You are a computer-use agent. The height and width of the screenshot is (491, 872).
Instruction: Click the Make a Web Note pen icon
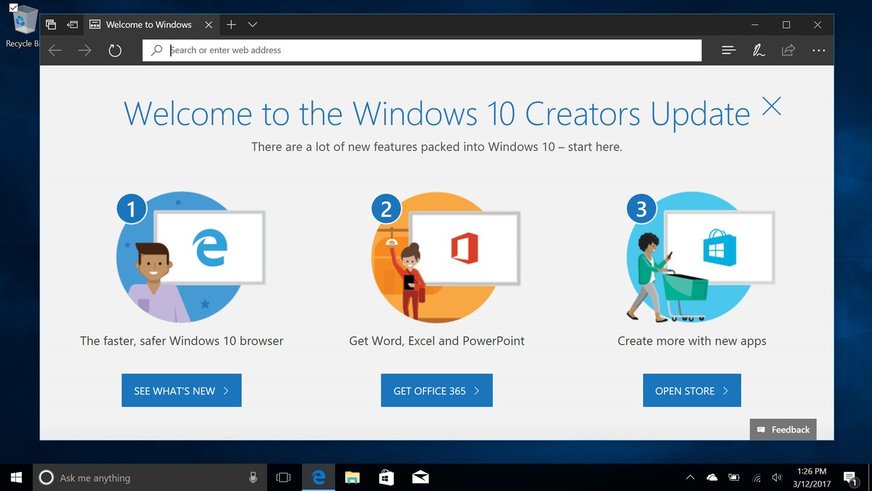click(758, 50)
